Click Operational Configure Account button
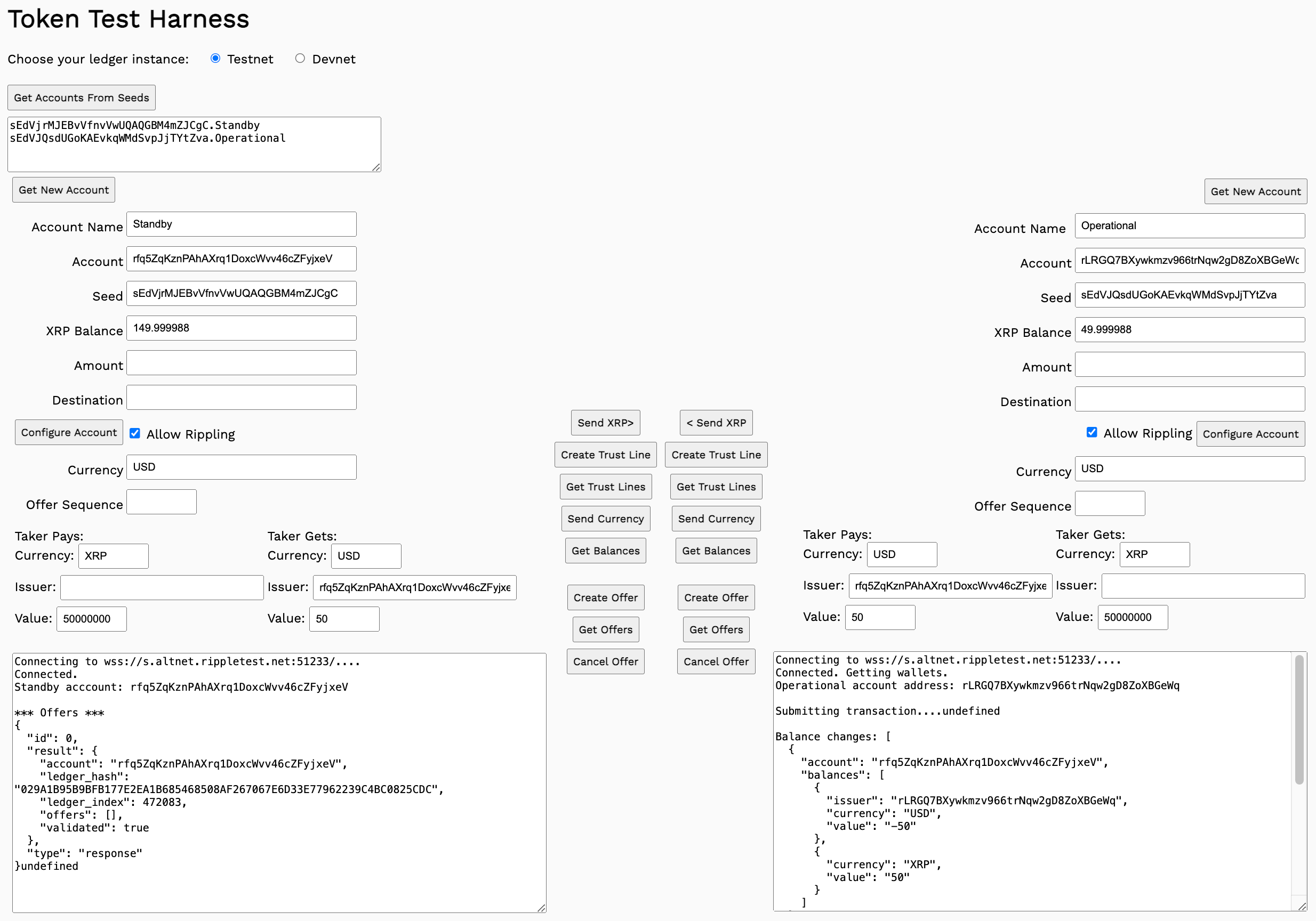Viewport: 1316px width, 921px height. 1250,434
